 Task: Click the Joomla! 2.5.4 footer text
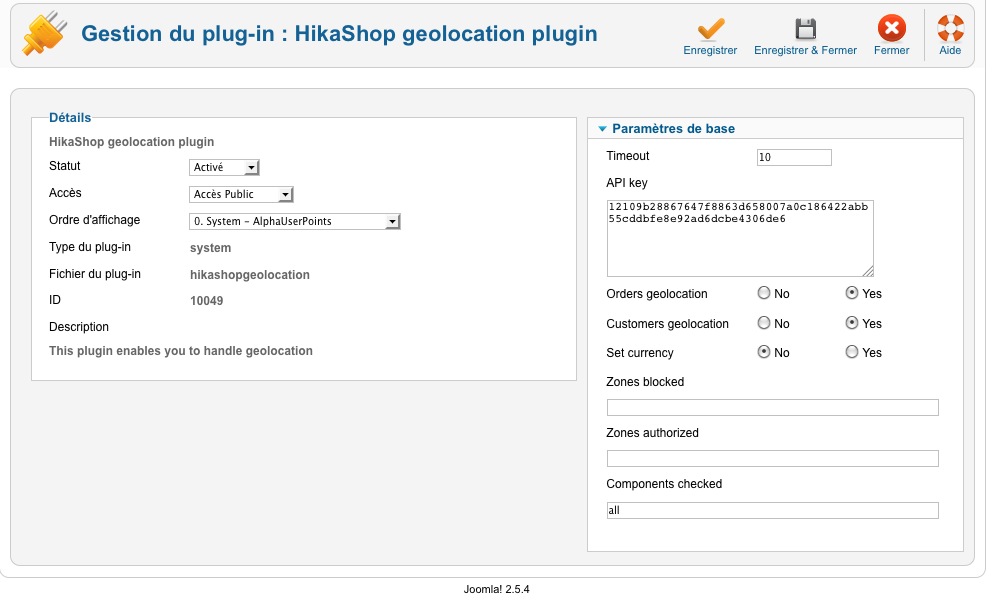[496, 589]
